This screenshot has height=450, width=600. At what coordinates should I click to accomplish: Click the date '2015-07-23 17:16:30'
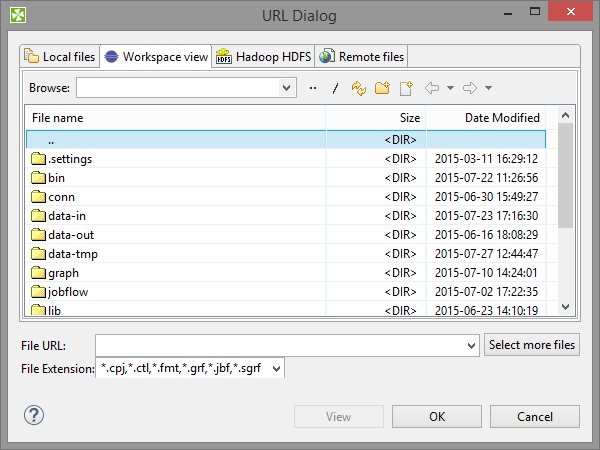(x=486, y=216)
